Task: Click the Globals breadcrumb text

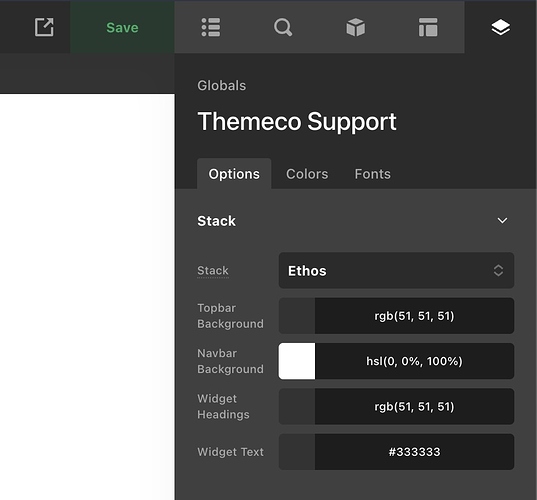Action: [222, 86]
